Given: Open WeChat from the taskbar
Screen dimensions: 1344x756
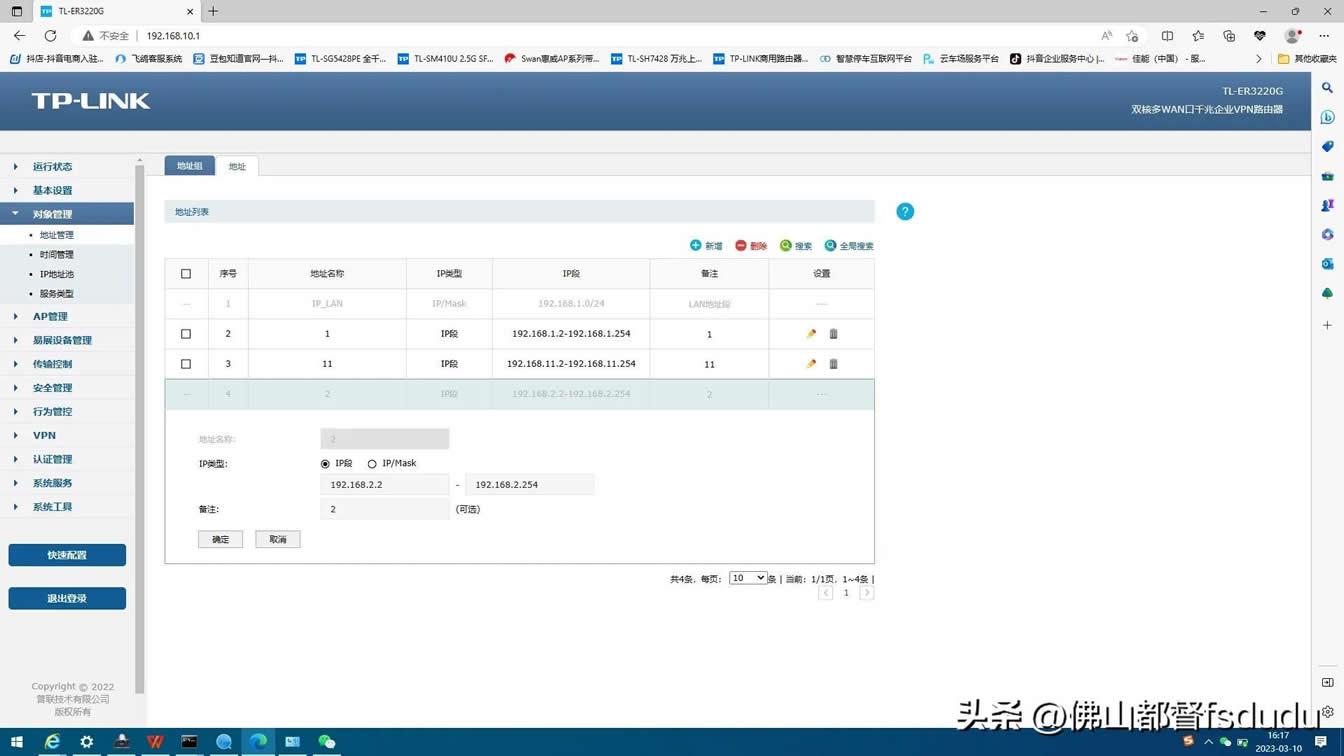Looking at the screenshot, I should [326, 742].
